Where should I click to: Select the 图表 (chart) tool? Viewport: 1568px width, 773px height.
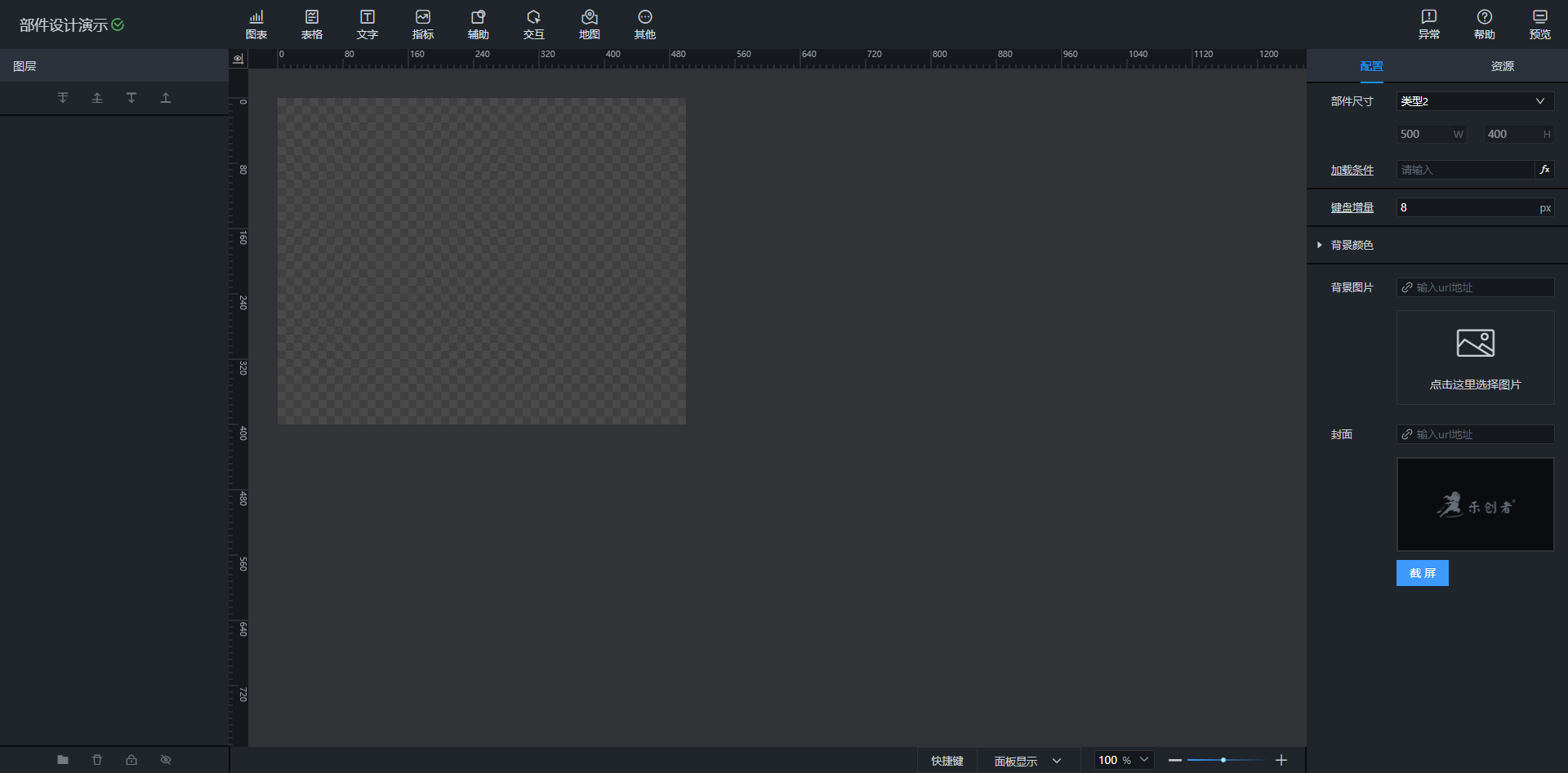(x=256, y=24)
